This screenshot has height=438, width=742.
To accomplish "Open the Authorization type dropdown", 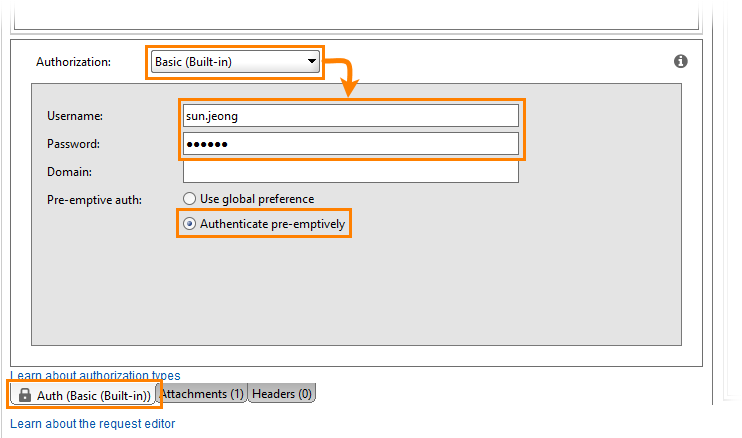I will (x=235, y=62).
